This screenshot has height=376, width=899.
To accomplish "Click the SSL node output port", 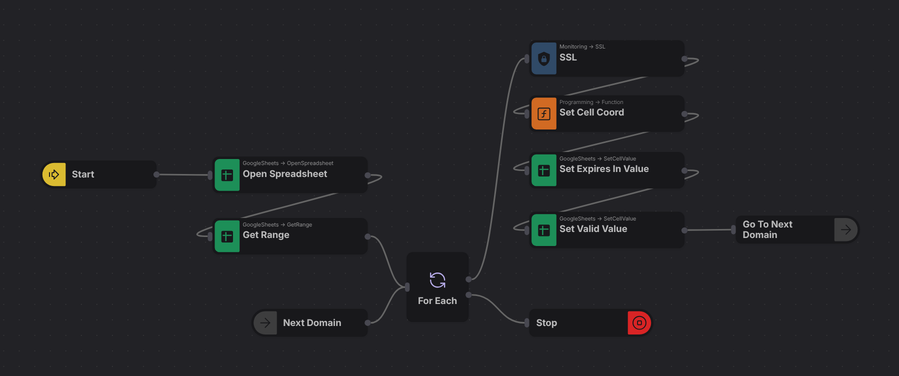I will 684,58.
